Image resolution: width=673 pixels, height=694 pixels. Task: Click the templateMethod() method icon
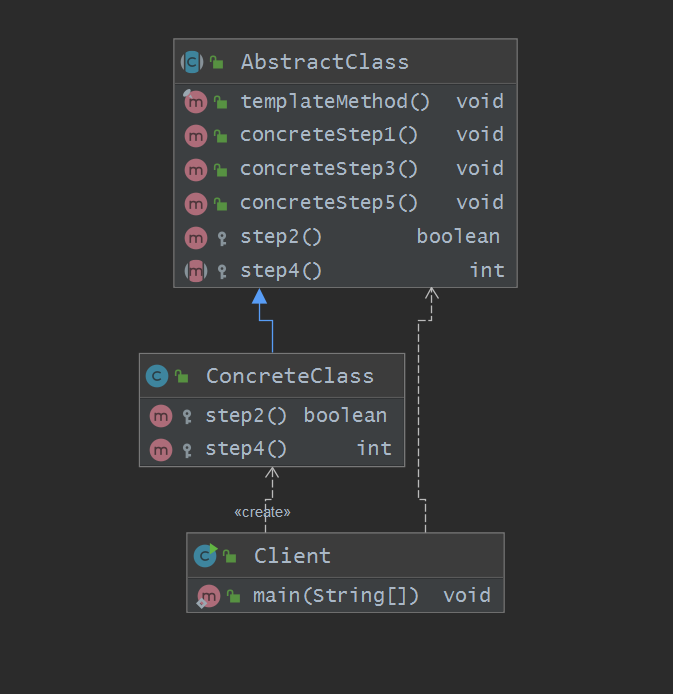[195, 101]
